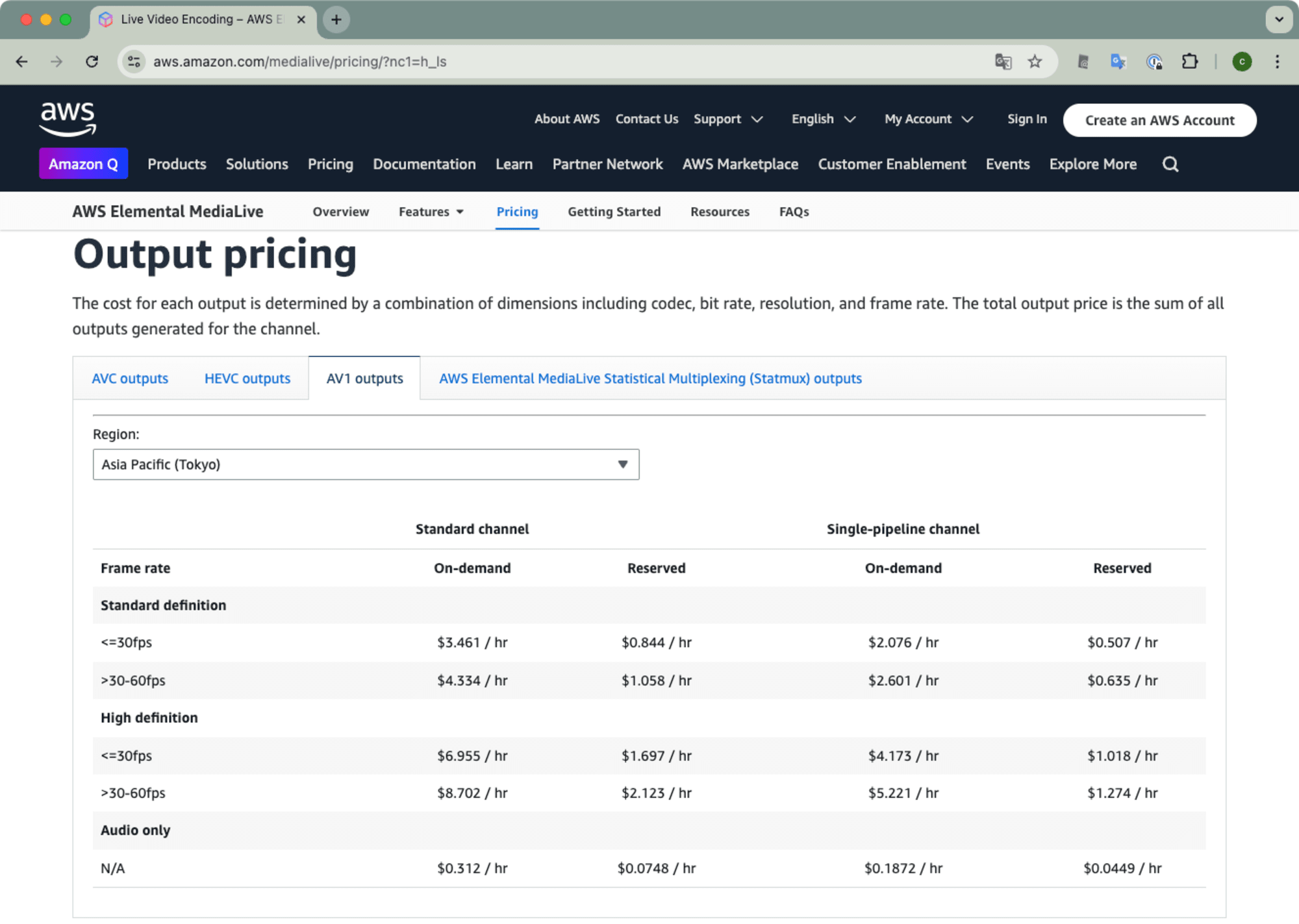Click the Sign In link
Viewport: 1299px width, 924px height.
(1027, 119)
